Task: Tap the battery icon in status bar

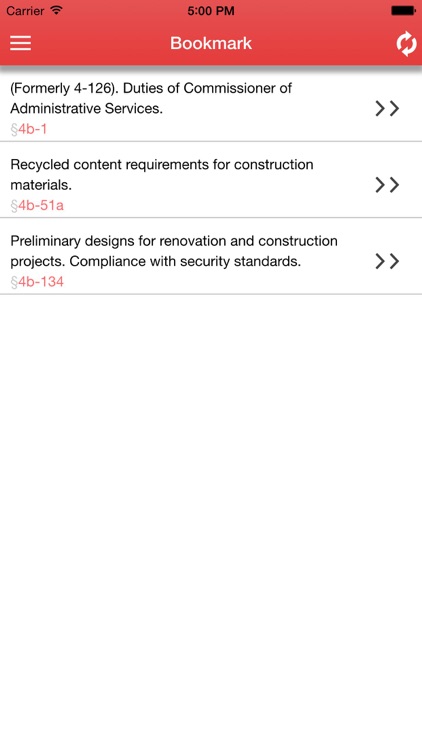Action: coord(403,11)
